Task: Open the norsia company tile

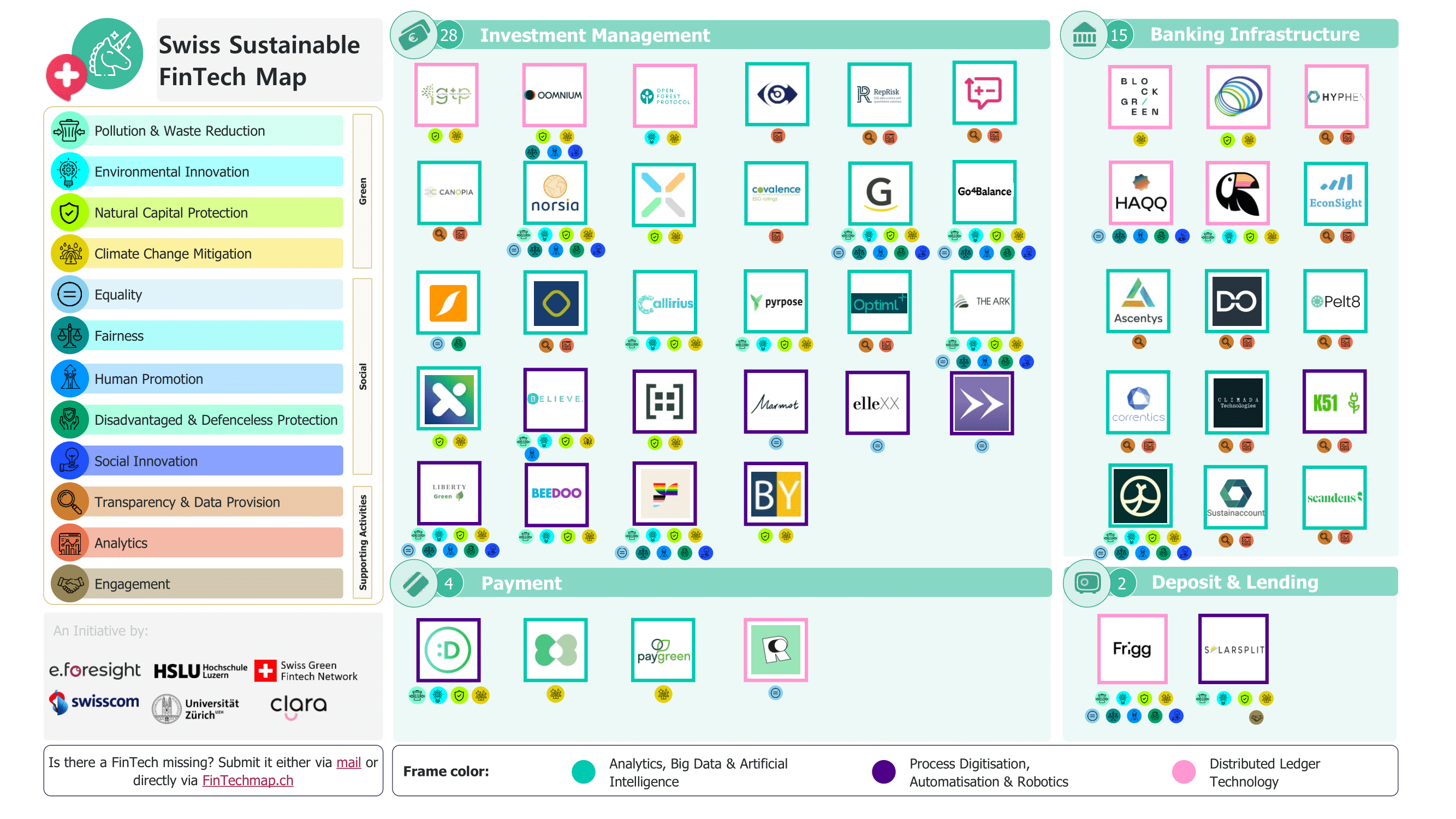Action: coord(555,193)
